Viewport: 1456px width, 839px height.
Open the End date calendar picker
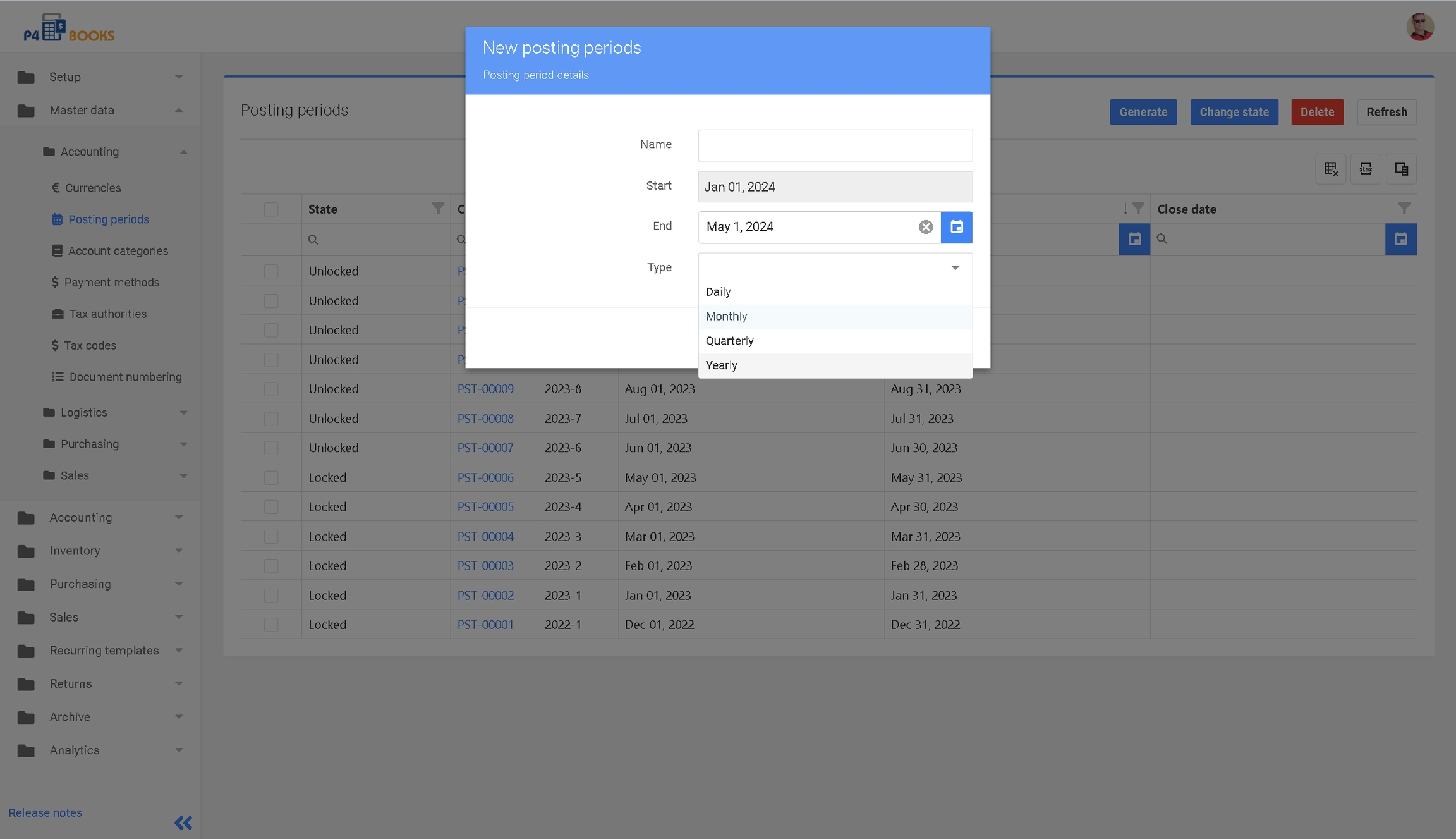click(x=956, y=227)
